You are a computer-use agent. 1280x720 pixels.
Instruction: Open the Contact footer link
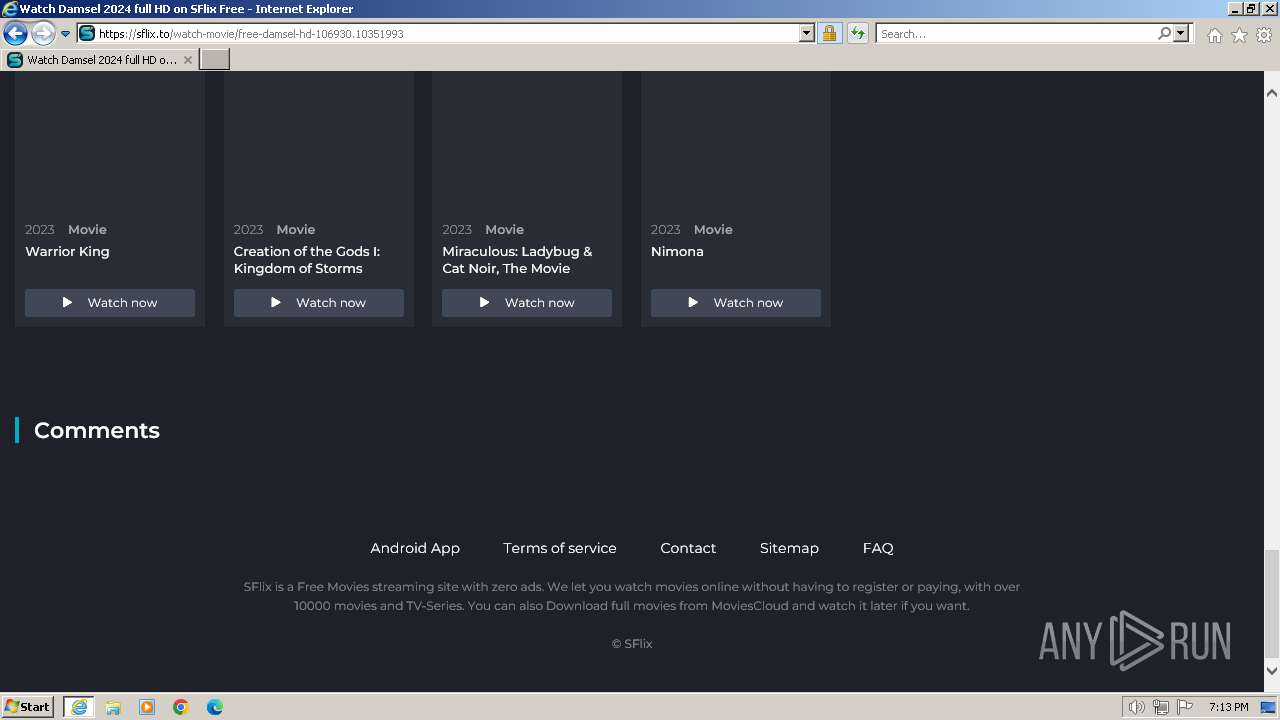(688, 548)
